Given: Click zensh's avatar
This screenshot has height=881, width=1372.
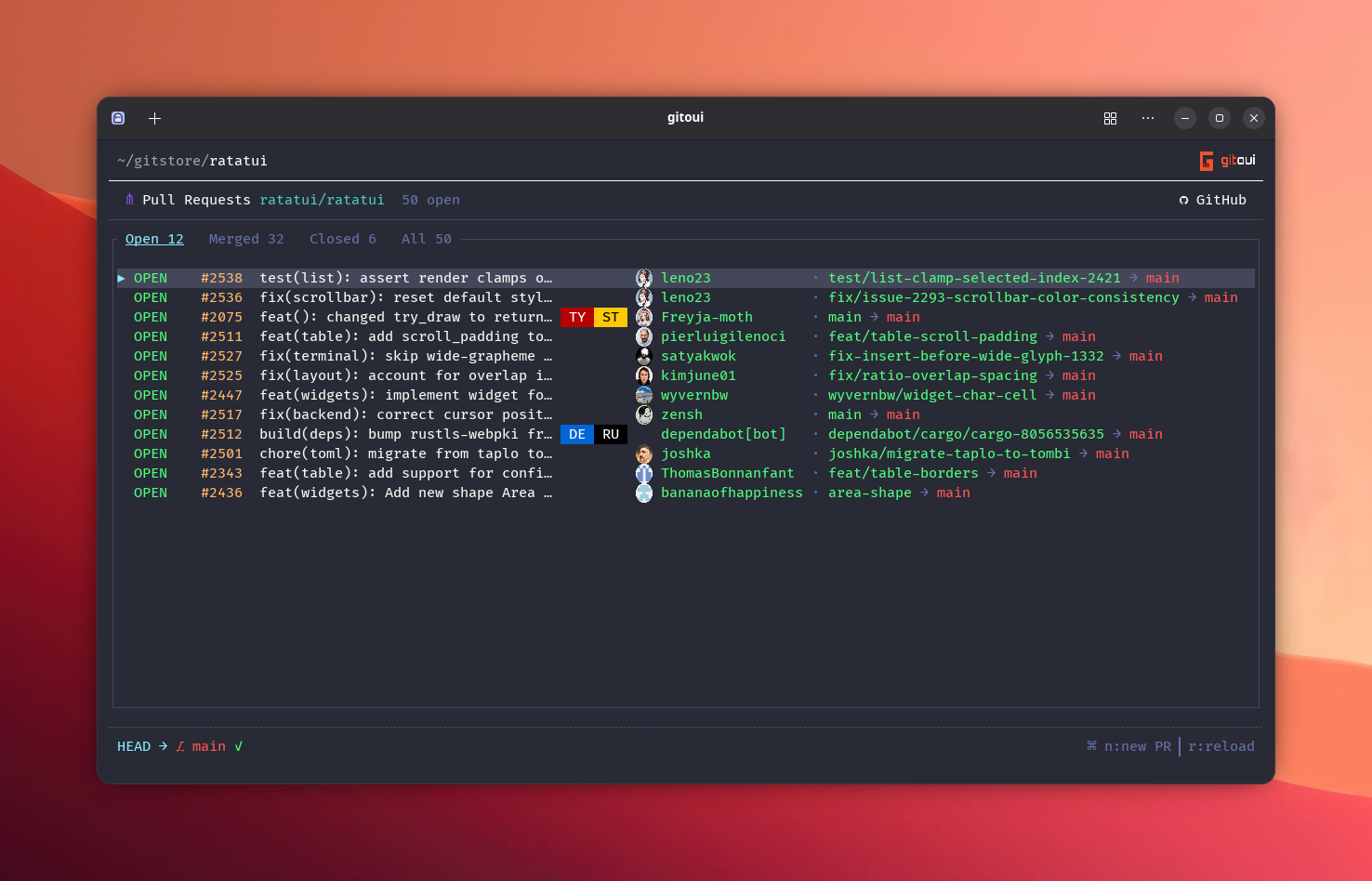Looking at the screenshot, I should click(644, 414).
